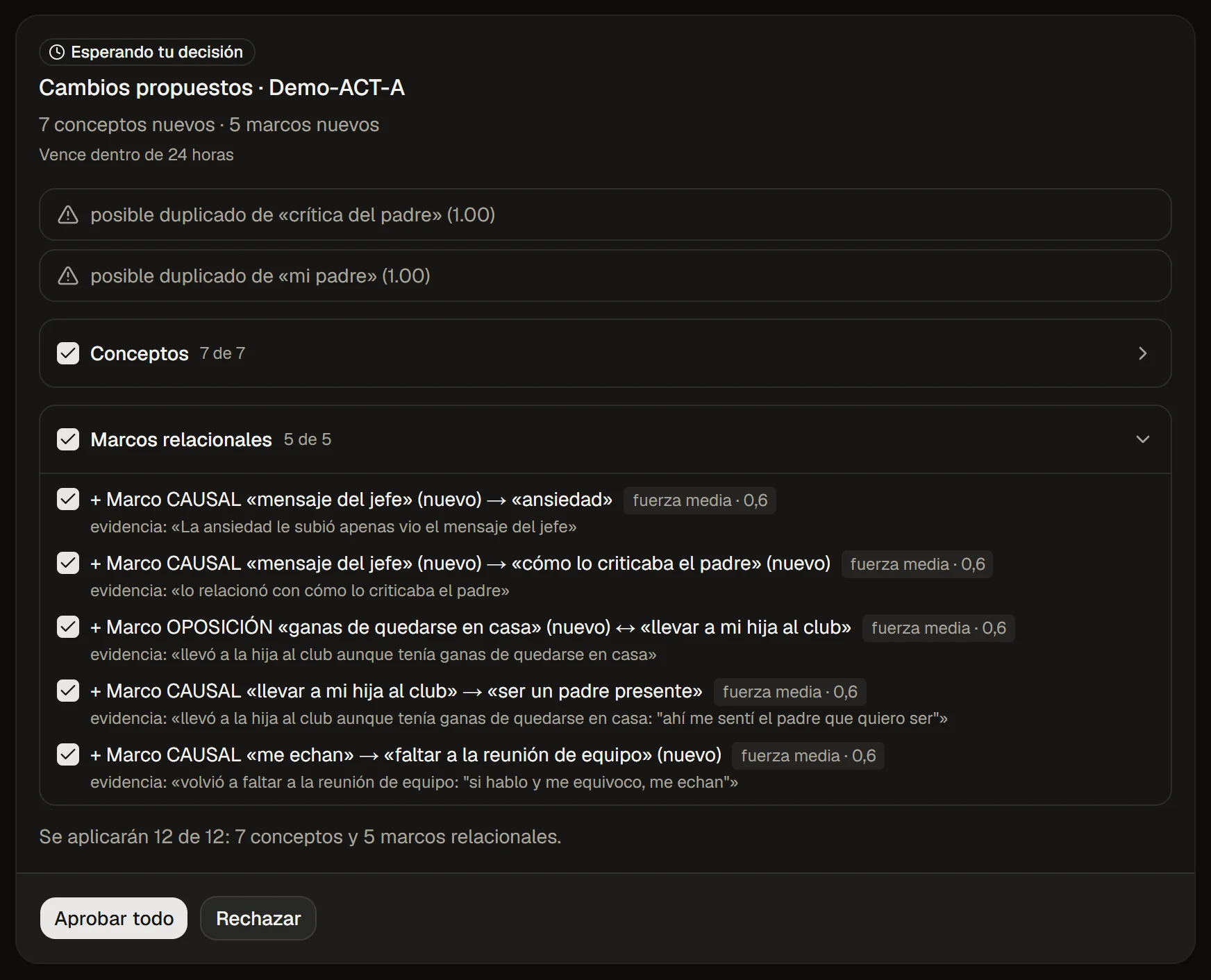This screenshot has width=1211, height=980.
Task: Click the «7 de 7» count beside Conceptos
Action: tap(222, 353)
